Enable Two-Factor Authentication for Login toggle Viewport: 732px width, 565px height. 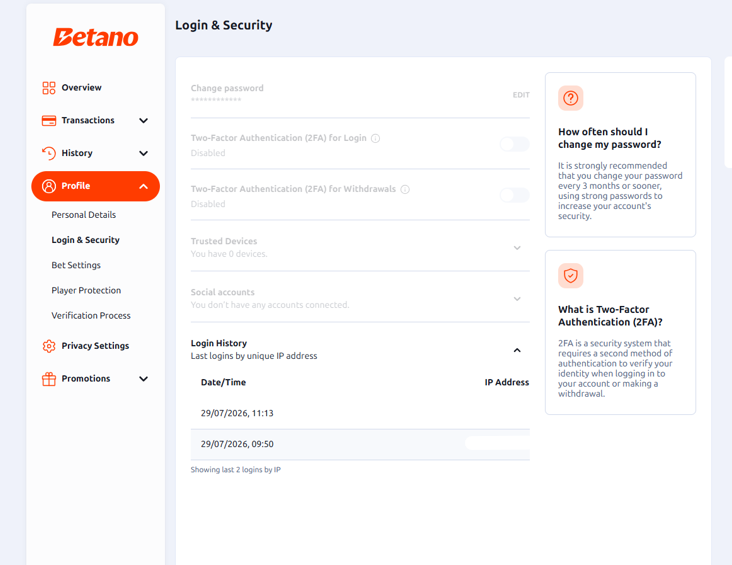pos(514,144)
